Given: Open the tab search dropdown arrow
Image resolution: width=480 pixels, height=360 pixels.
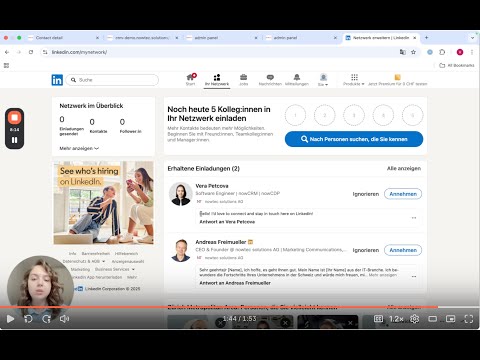Looking at the screenshot, I should 472,38.
